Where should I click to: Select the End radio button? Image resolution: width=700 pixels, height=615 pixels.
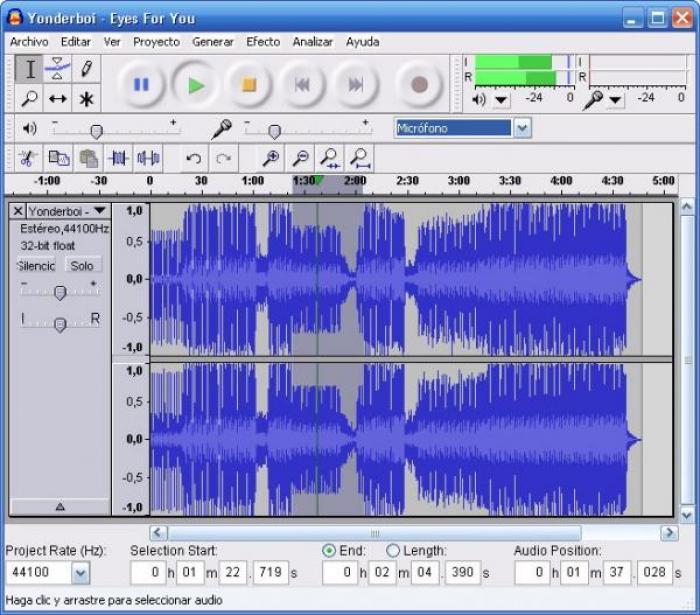coord(329,551)
